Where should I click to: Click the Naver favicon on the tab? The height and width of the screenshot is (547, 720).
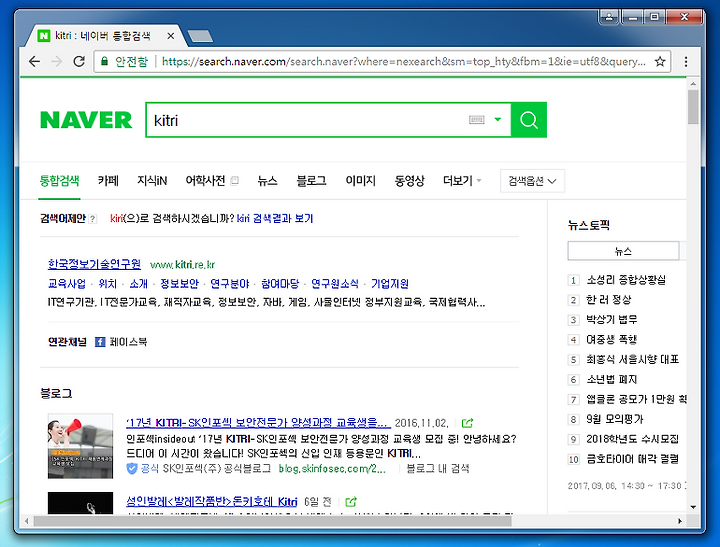pos(44,35)
